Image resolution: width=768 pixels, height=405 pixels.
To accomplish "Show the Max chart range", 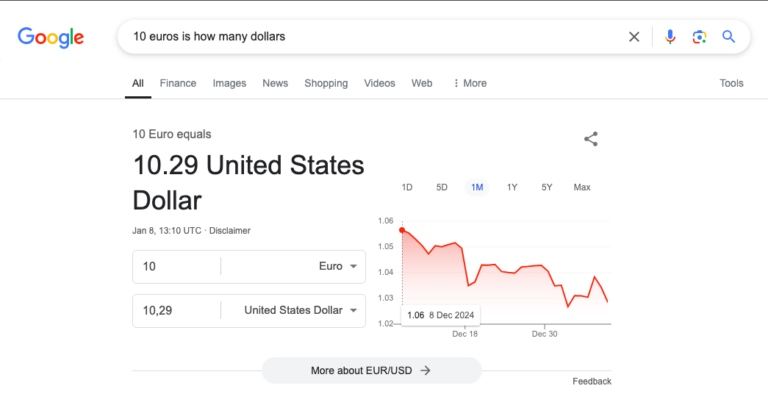I will [582, 187].
